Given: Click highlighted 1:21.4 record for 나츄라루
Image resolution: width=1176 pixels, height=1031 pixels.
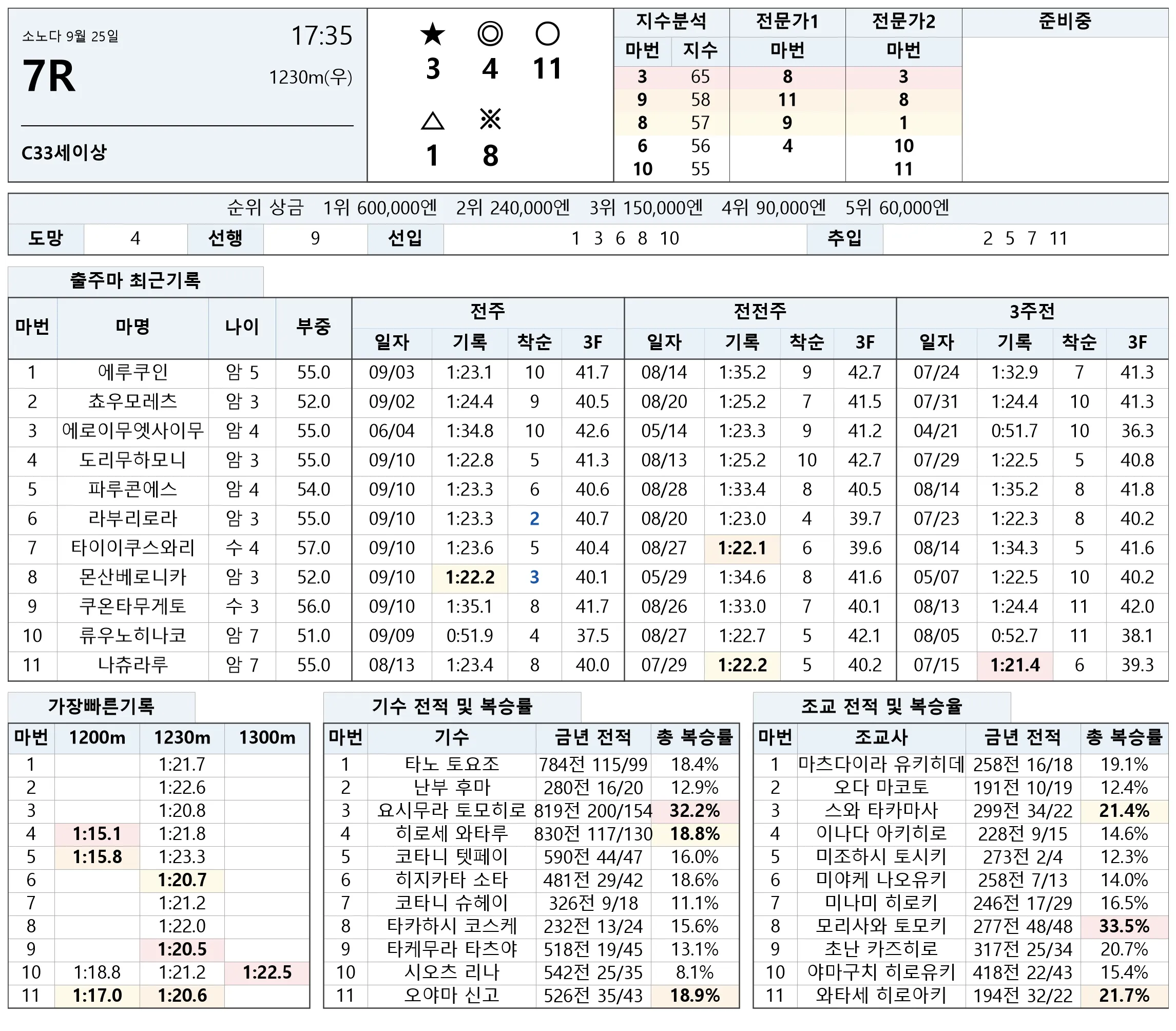Looking at the screenshot, I should [x=1015, y=665].
